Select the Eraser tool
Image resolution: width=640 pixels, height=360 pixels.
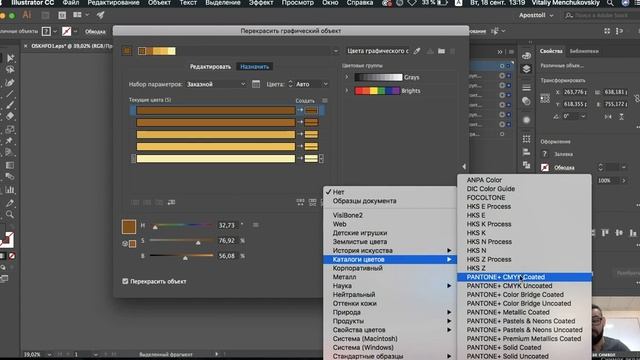coord(10,116)
